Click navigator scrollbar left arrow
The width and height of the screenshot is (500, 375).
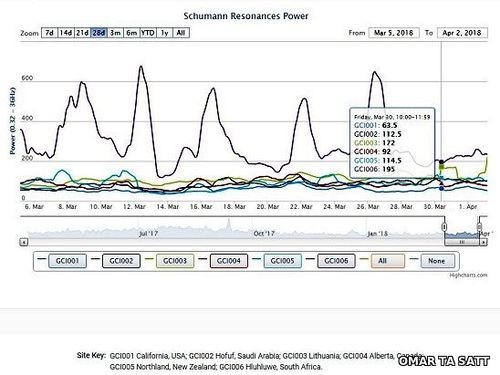[24, 242]
